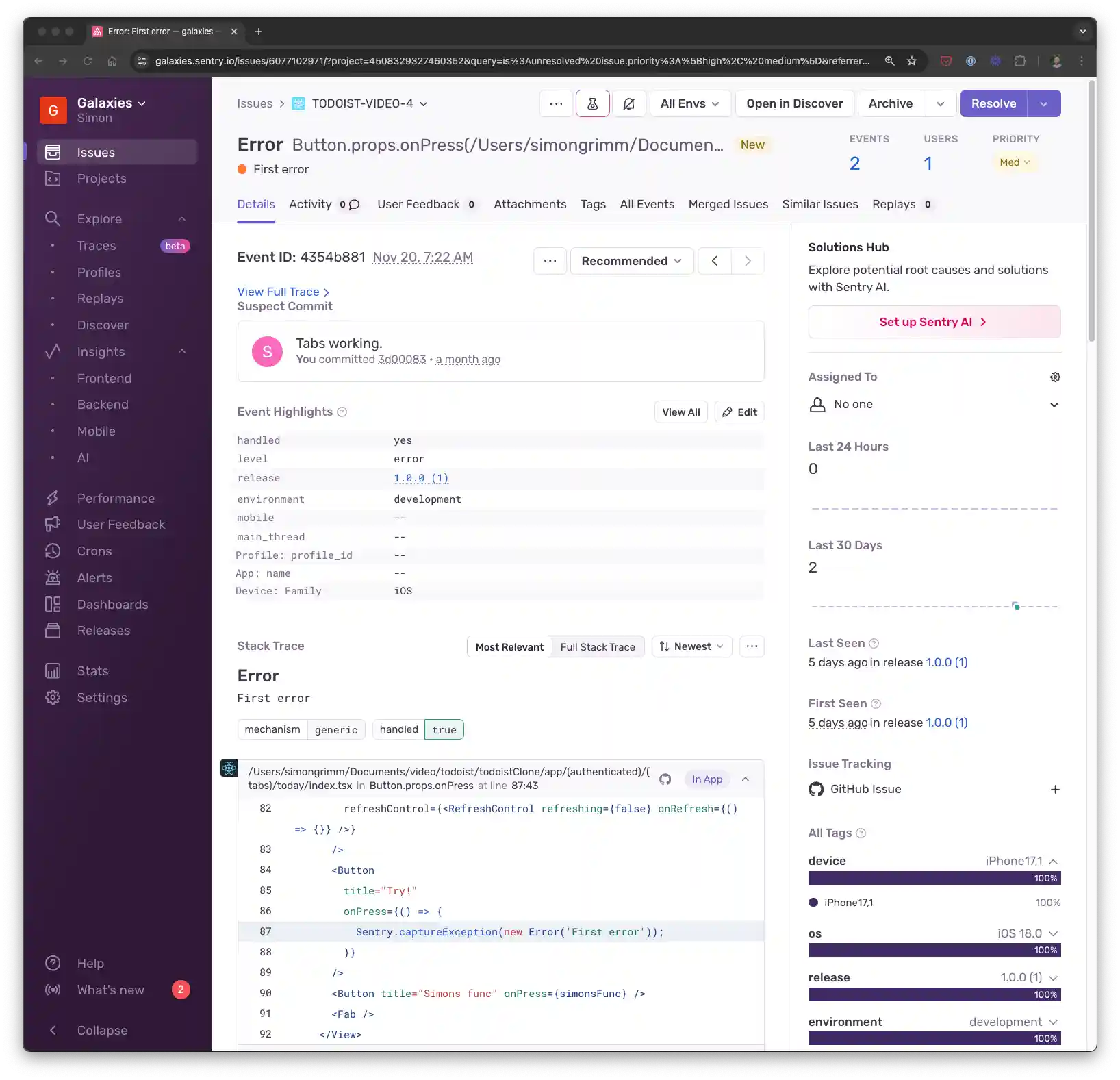Click the browser bookmark star icon
1120x1080 pixels.
coord(912,61)
